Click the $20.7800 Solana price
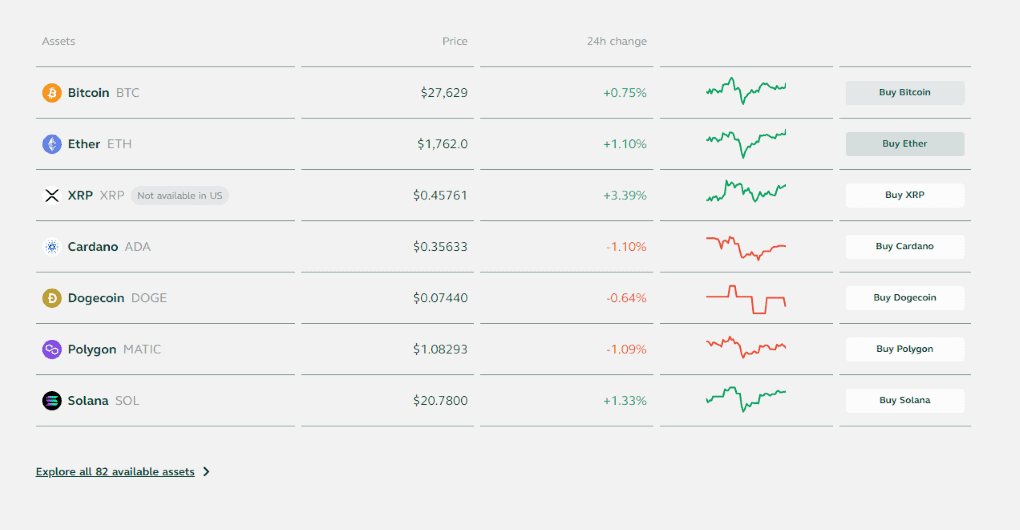Screen dimensions: 1020x530 440,401
